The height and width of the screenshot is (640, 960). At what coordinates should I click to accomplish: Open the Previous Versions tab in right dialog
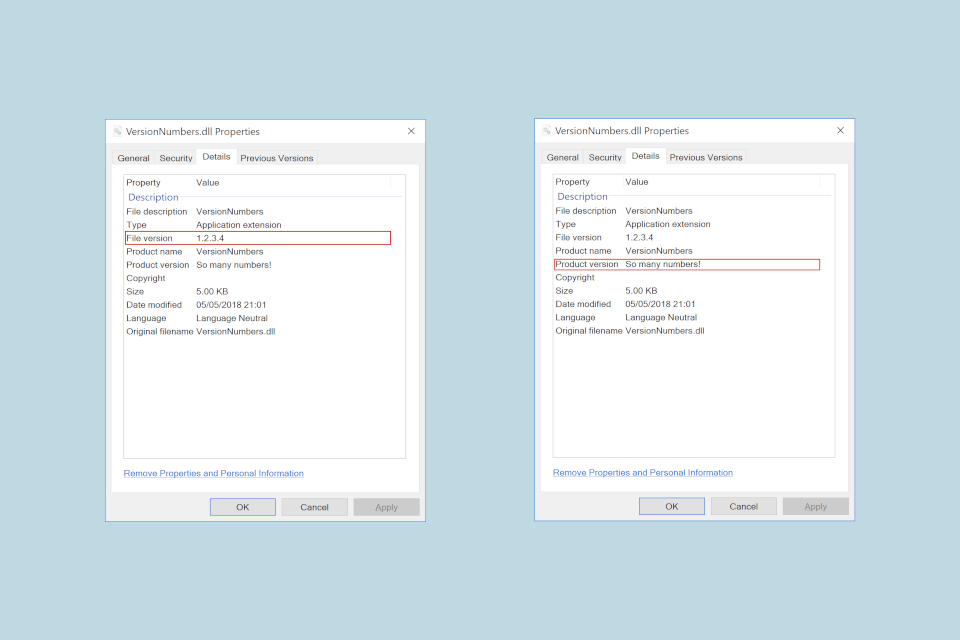tap(705, 157)
